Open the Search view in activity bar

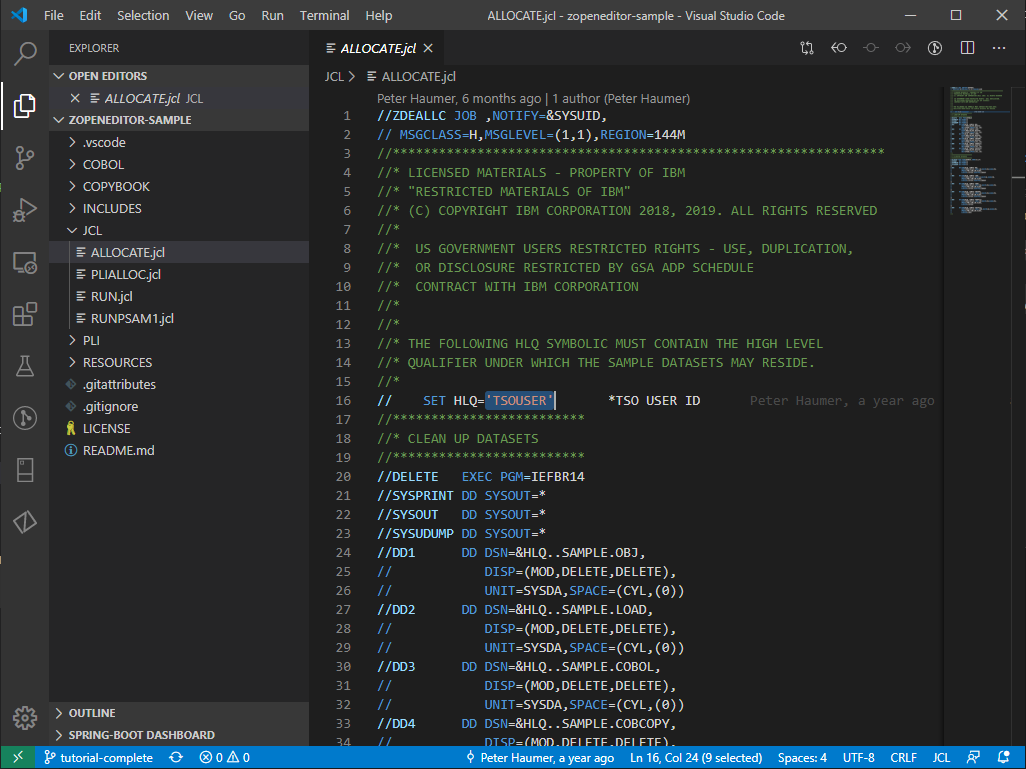point(25,54)
